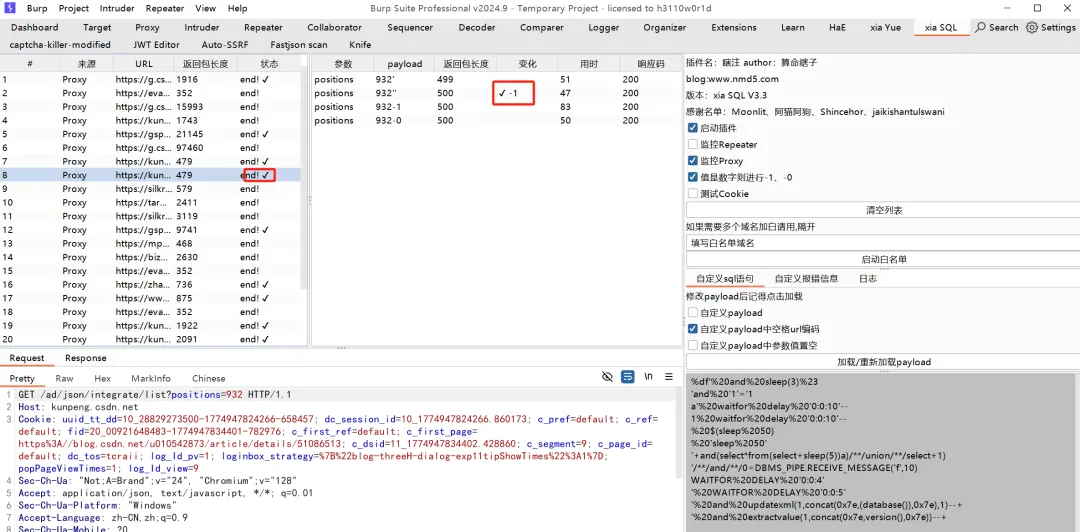Sort by the 状态 column header
This screenshot has height=532, width=1080.
[269, 63]
